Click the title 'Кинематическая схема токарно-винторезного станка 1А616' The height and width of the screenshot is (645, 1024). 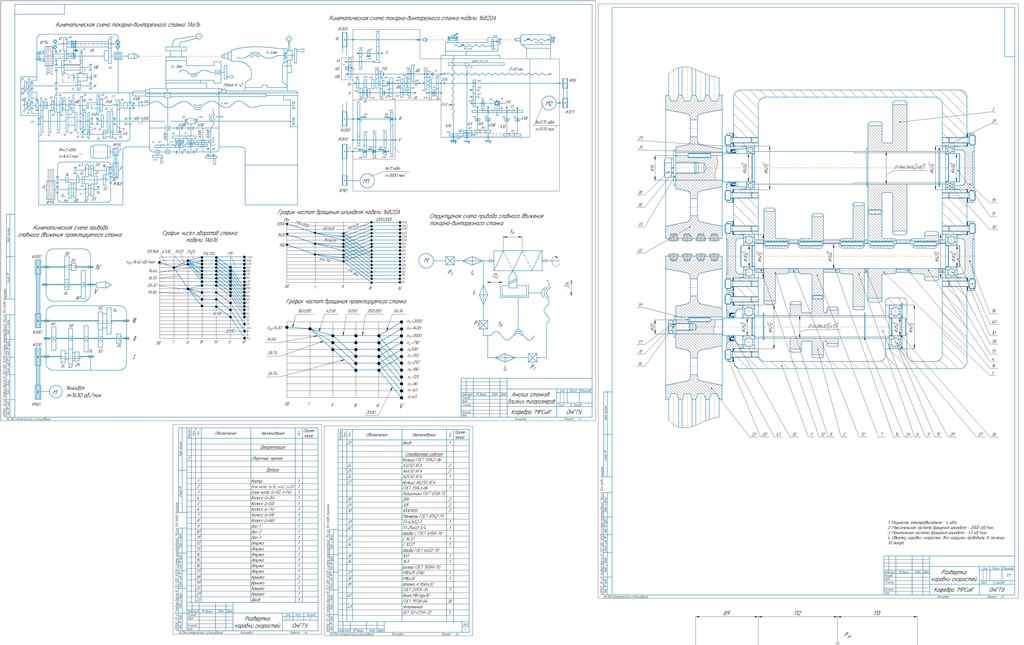tap(127, 25)
